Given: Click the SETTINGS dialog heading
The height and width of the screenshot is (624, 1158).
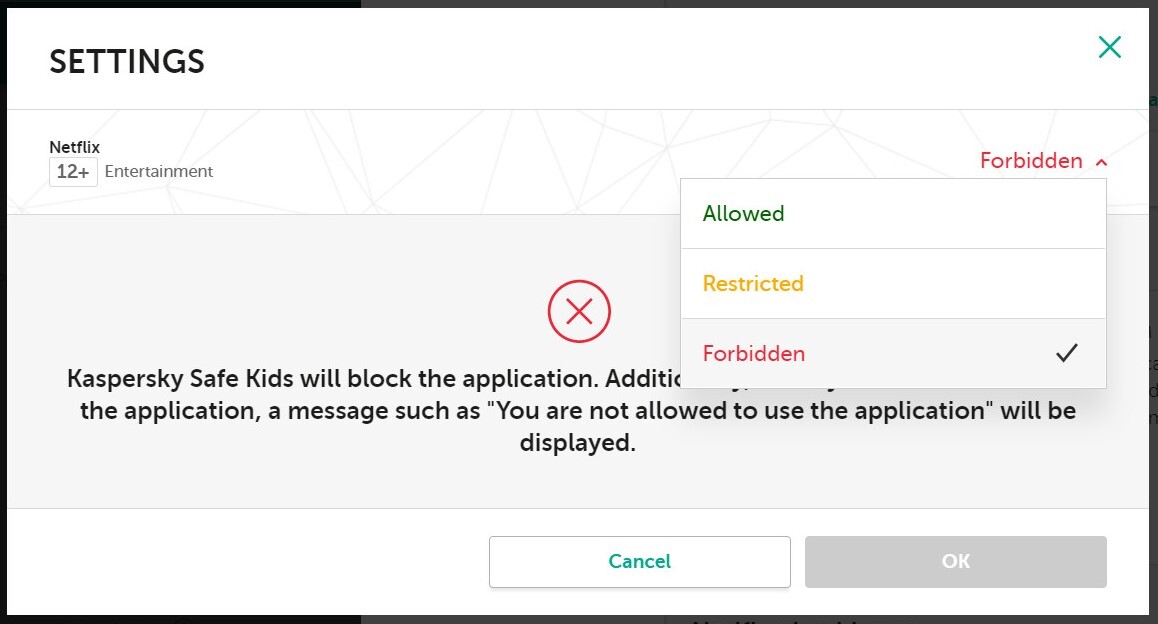Looking at the screenshot, I should tap(127, 62).
